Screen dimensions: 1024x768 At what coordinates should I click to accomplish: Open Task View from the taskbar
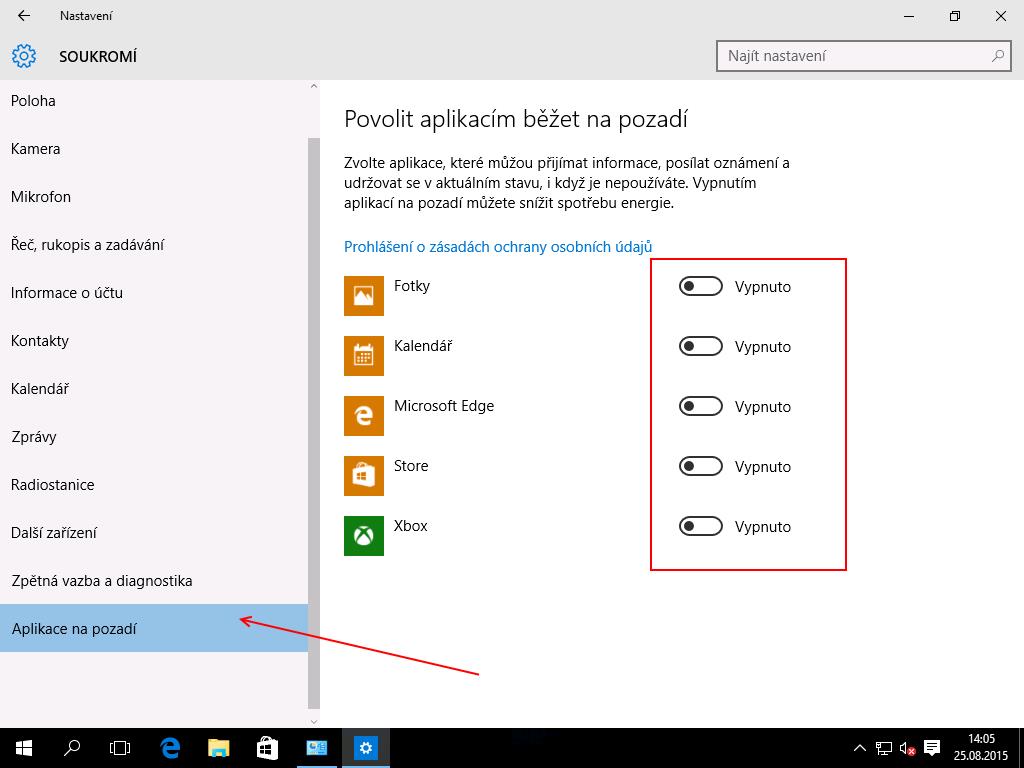click(120, 747)
